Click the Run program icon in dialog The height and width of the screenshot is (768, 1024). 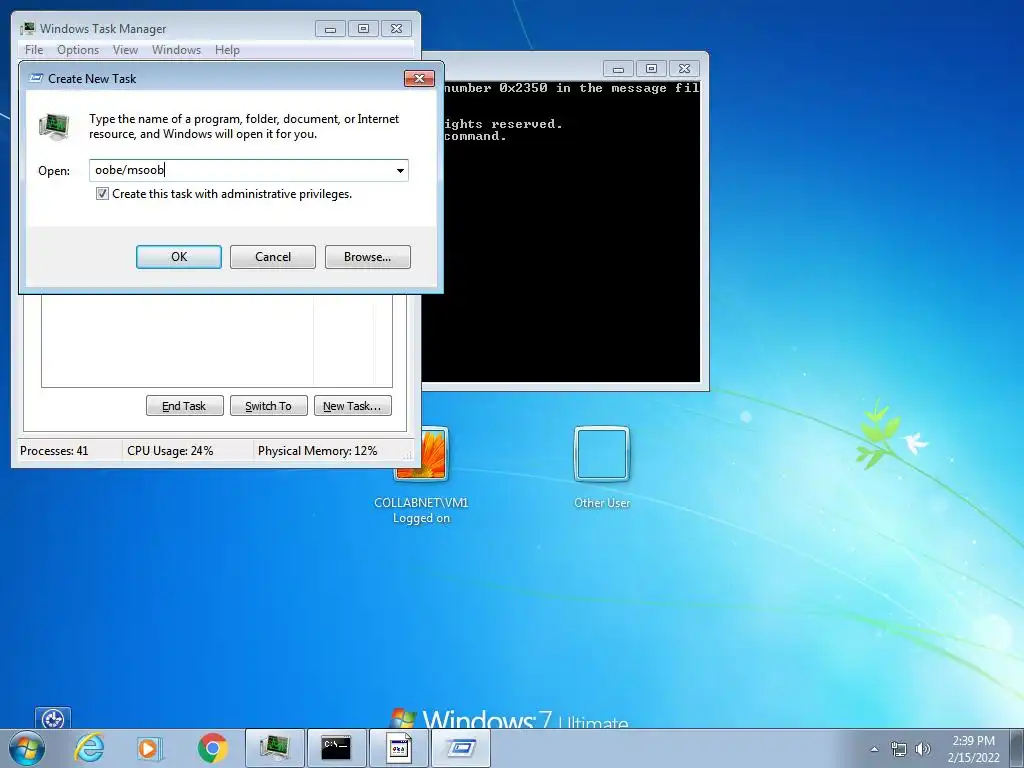click(x=54, y=126)
